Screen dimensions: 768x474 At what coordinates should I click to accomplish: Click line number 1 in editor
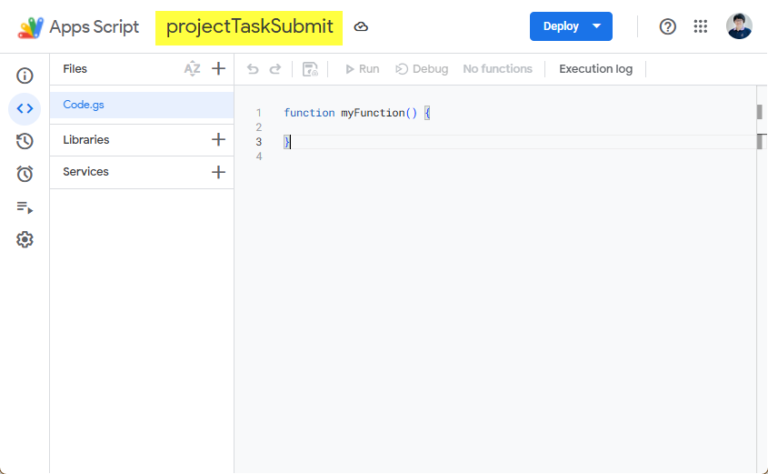pyautogui.click(x=259, y=113)
